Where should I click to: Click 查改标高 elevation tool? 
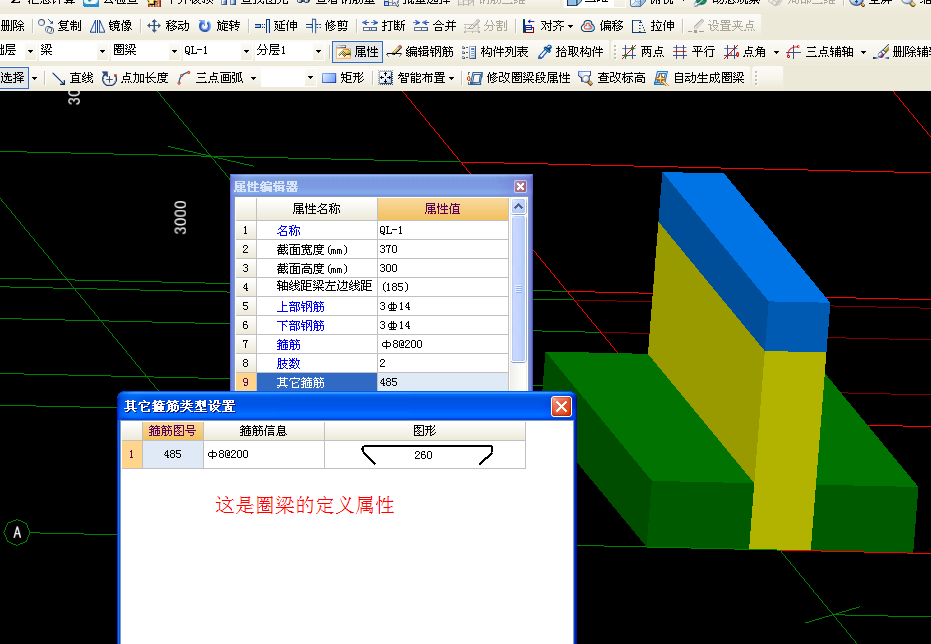pos(612,78)
